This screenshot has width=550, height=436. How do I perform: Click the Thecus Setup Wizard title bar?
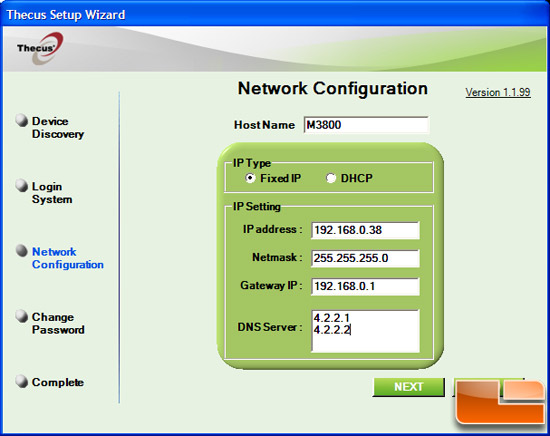(275, 15)
